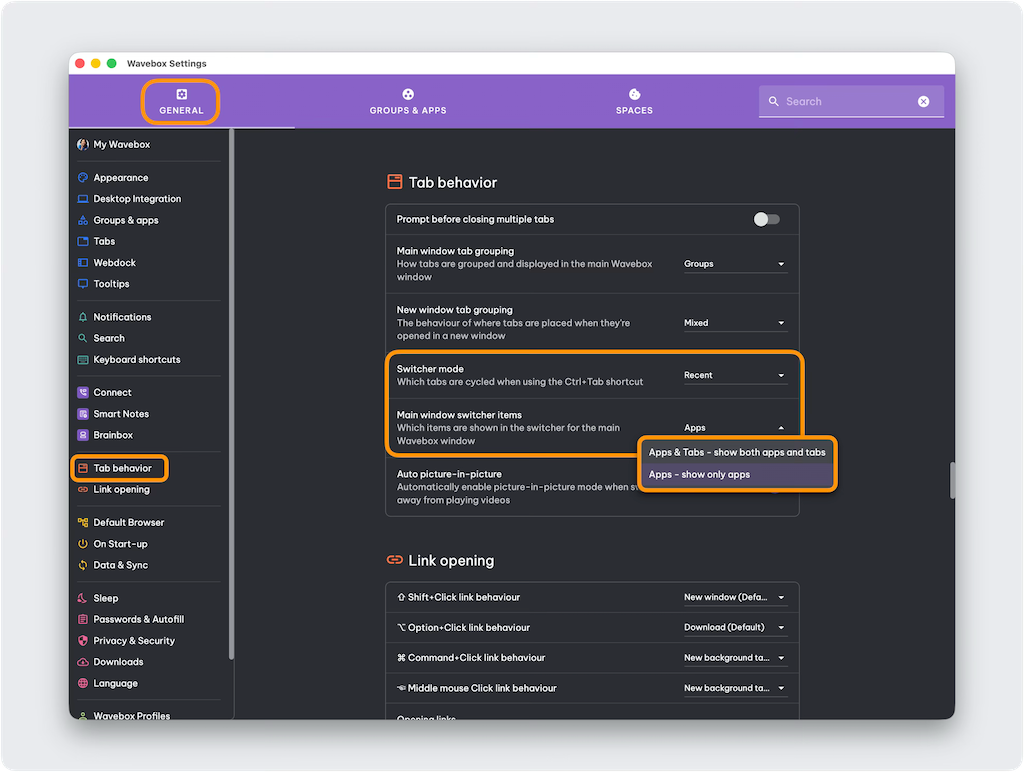Click the Appearance palette icon in sidebar

(83, 178)
